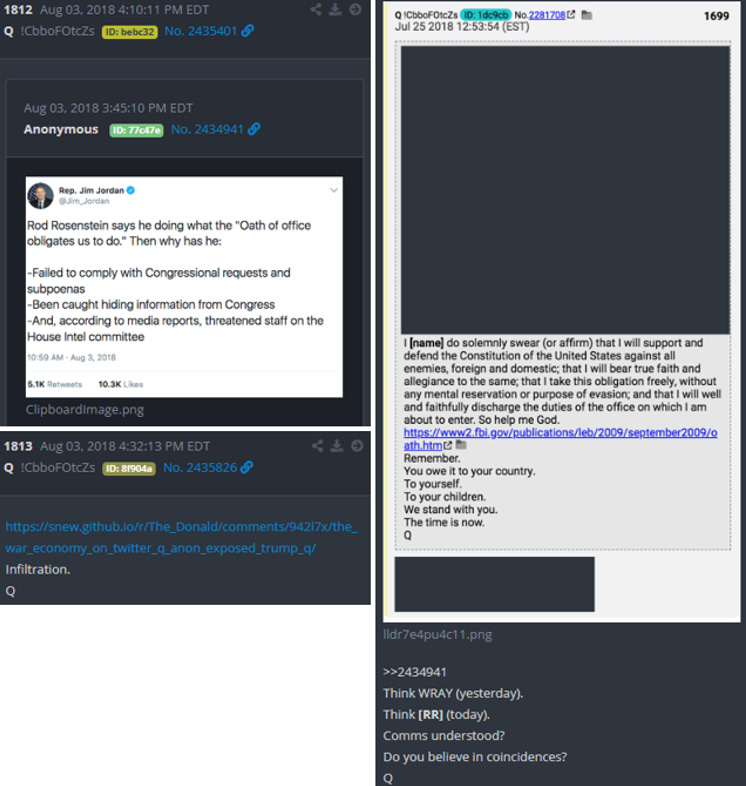
Task: Click green ID 77c47e badge
Action: (136, 130)
